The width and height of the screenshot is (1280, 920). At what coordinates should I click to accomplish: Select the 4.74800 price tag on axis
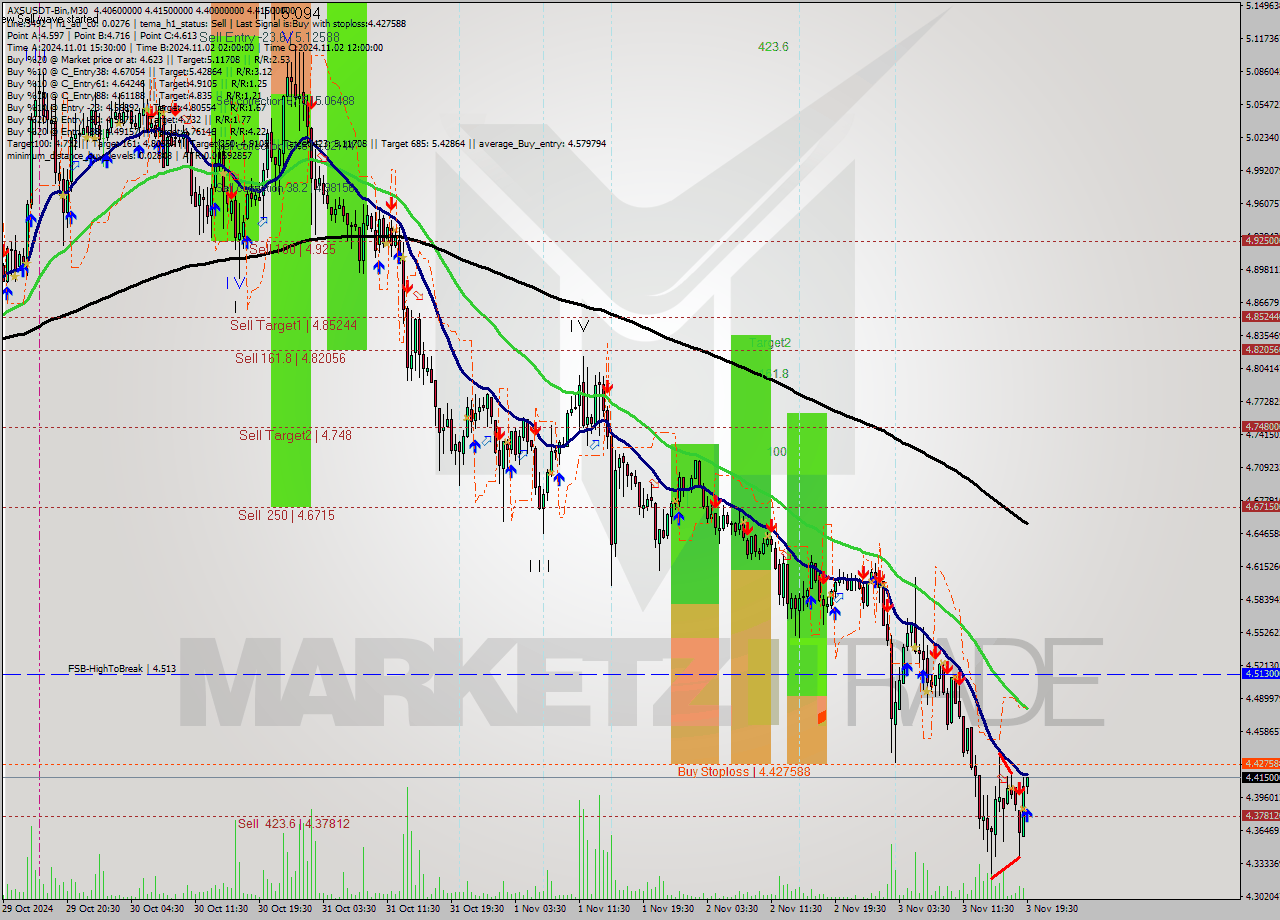coord(1260,427)
